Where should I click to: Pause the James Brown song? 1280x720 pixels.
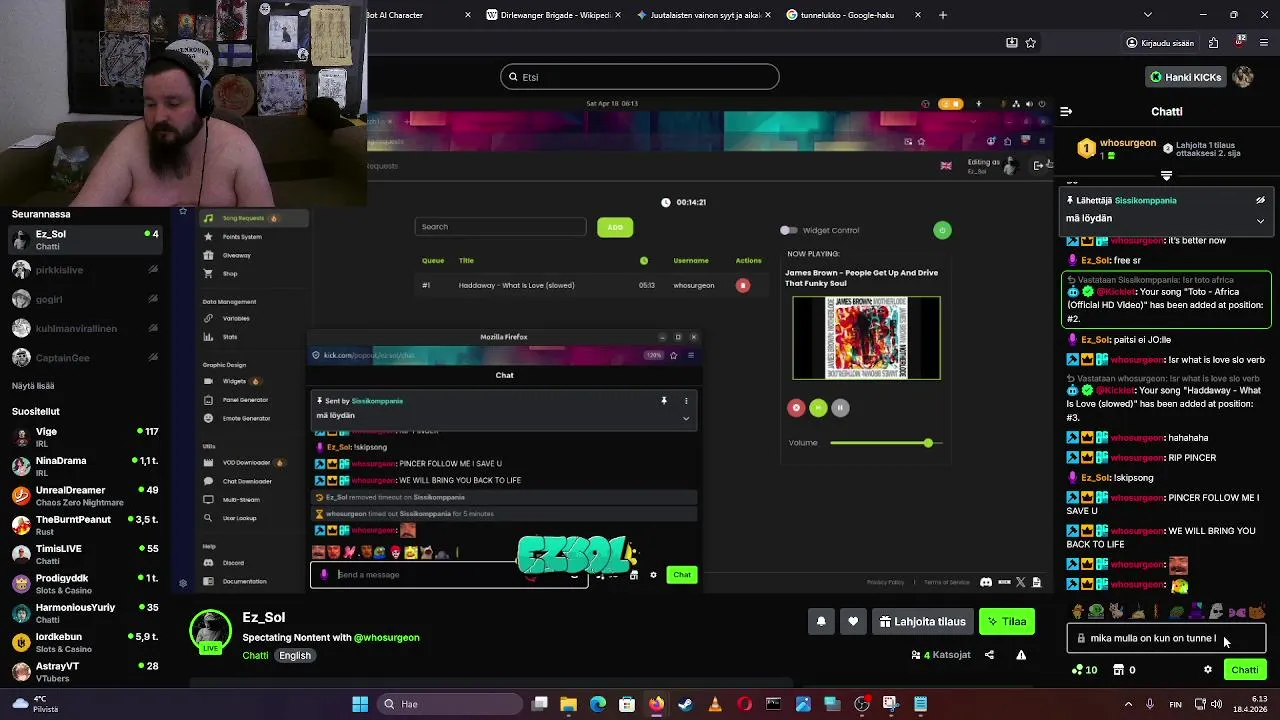point(840,407)
